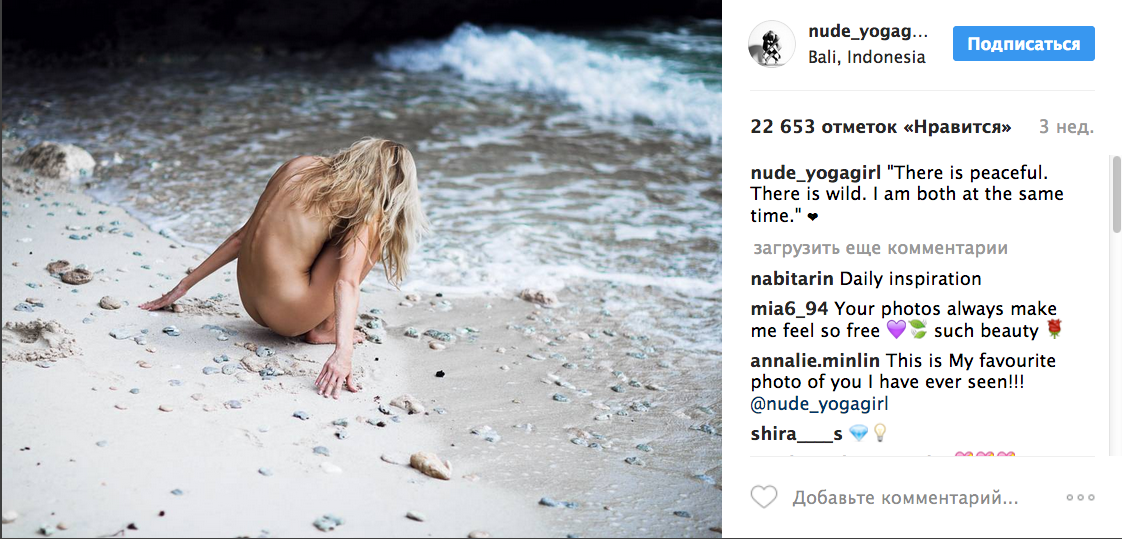Open shira____s profile link
1122x539 pixels.
pos(796,434)
